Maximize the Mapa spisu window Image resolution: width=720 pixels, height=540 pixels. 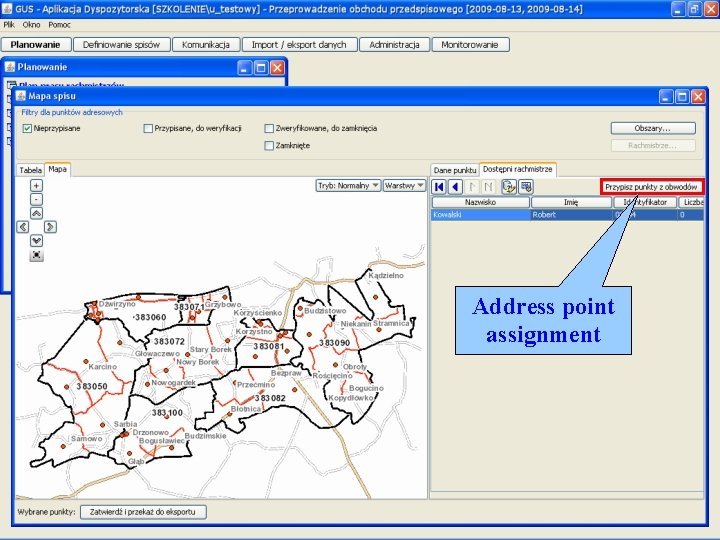[682, 96]
